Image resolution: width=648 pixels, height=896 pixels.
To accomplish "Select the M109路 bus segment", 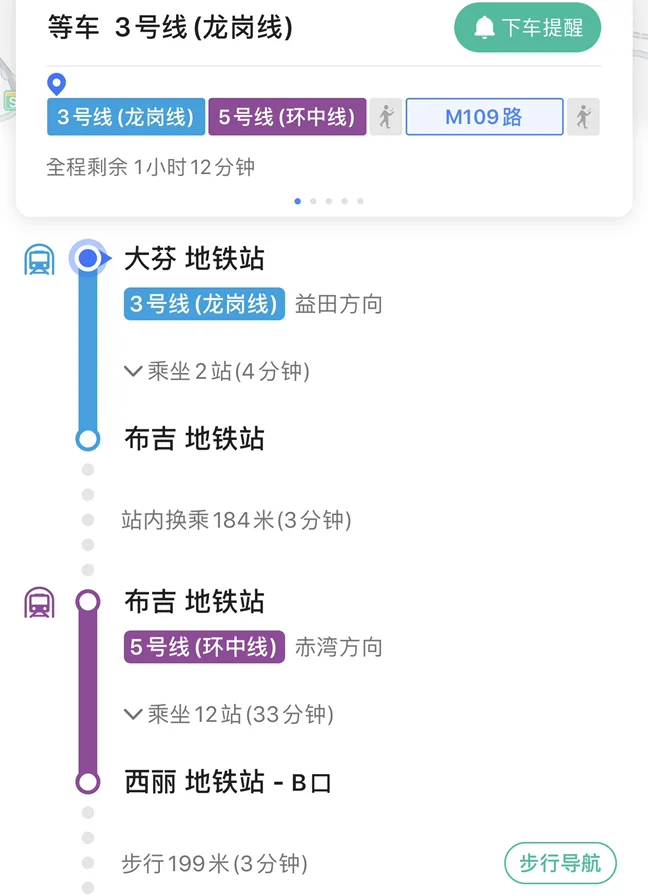I will click(x=484, y=116).
